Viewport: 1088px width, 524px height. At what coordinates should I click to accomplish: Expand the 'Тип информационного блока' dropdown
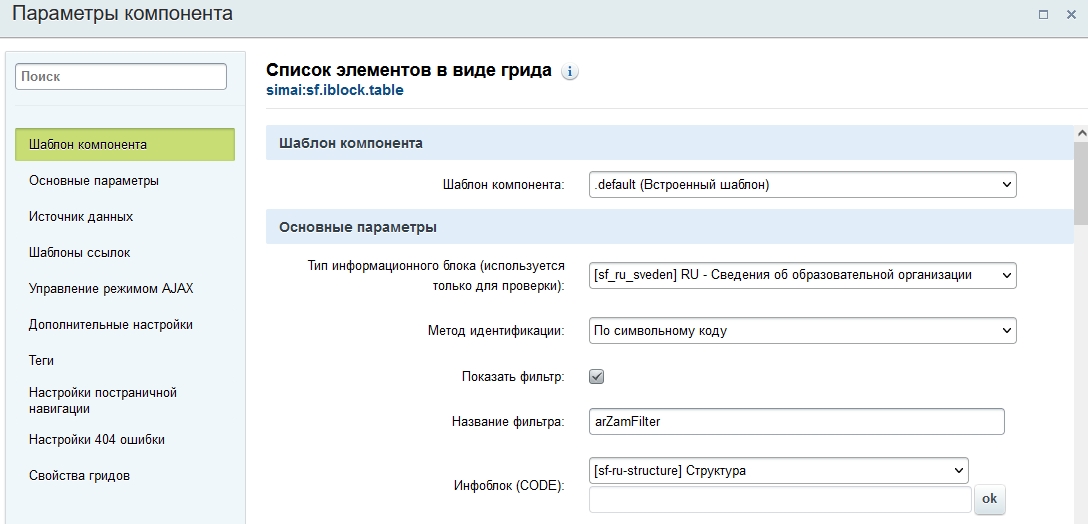802,275
